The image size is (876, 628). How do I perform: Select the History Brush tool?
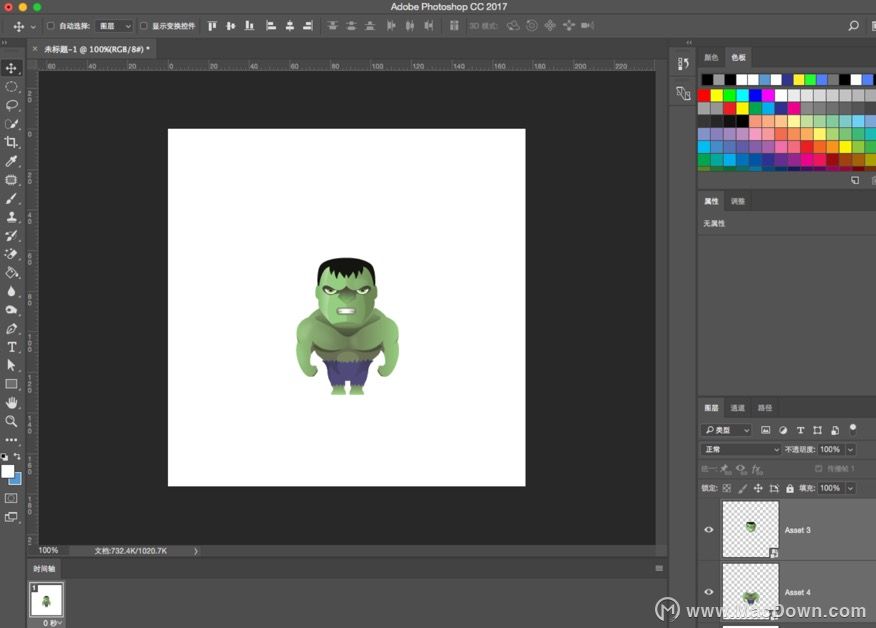point(11,235)
